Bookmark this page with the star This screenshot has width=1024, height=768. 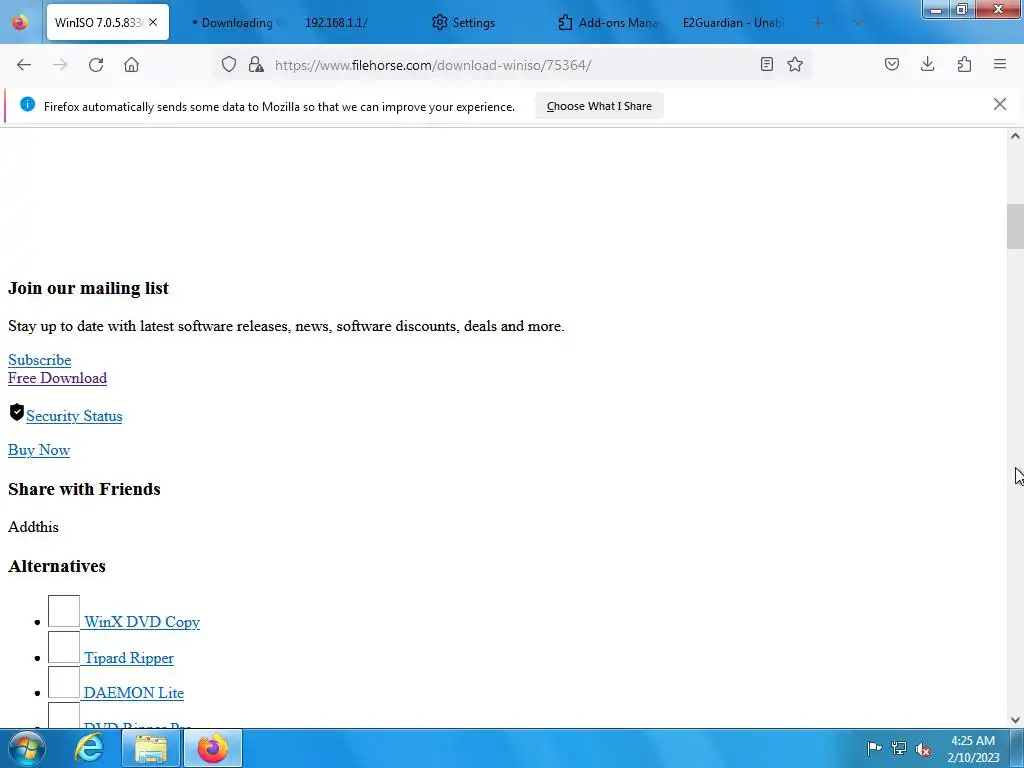click(795, 64)
